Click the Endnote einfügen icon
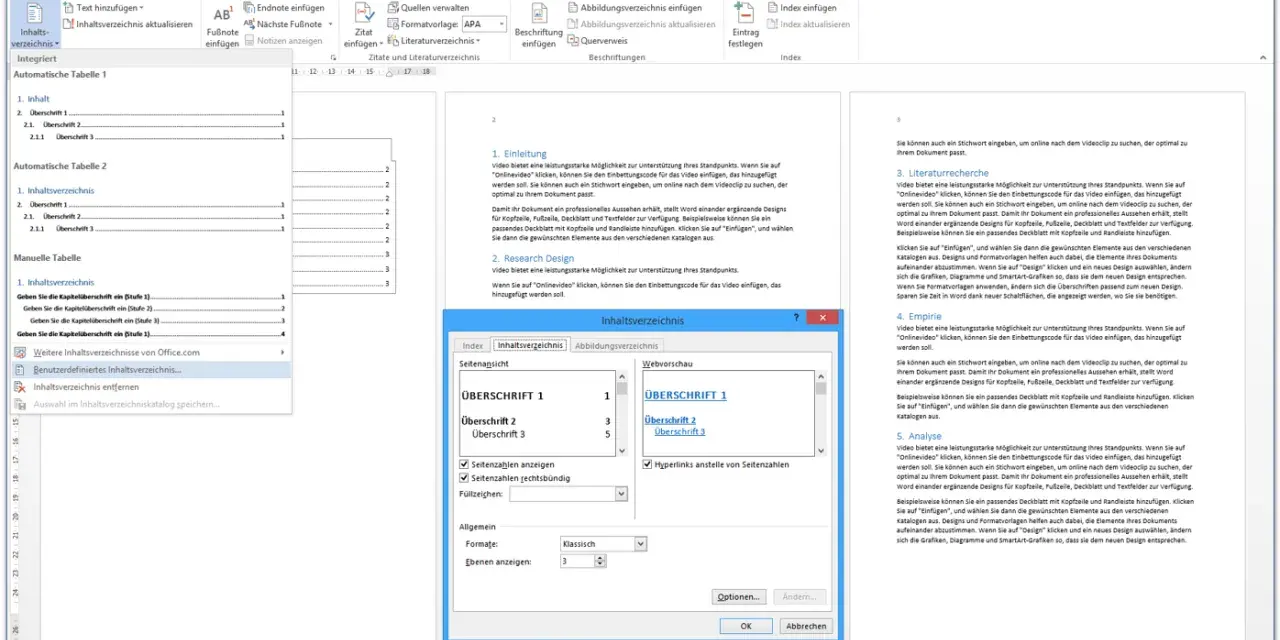The height and width of the screenshot is (640, 1280). (249, 7)
